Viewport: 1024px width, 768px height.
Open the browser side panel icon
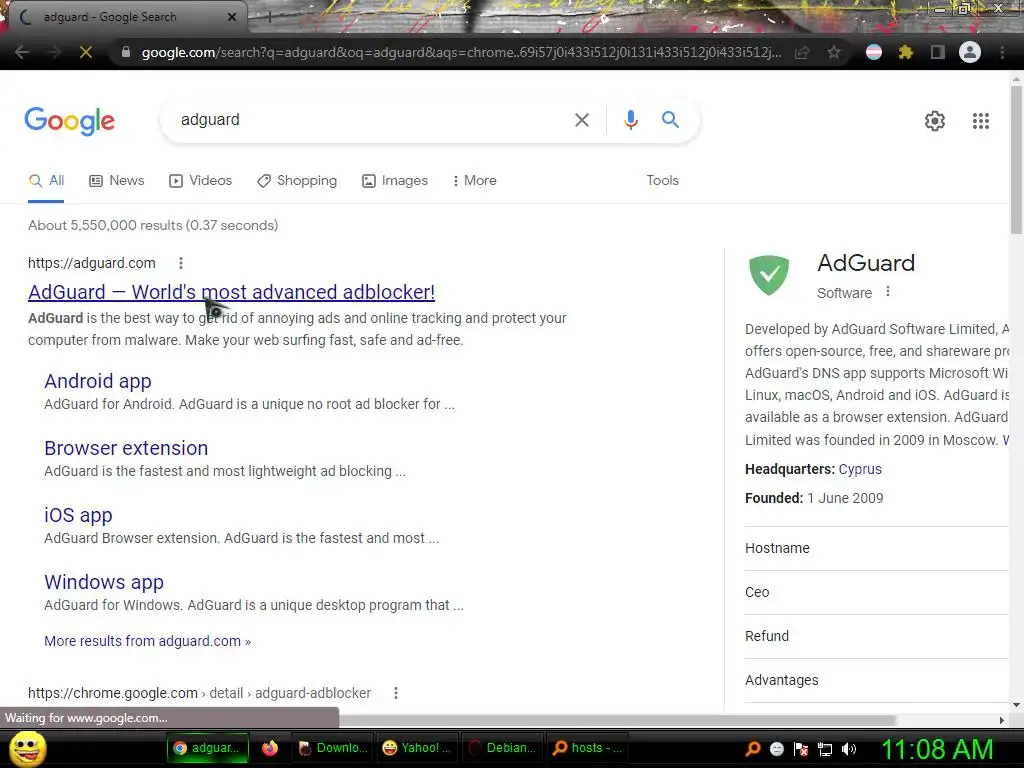(x=938, y=52)
